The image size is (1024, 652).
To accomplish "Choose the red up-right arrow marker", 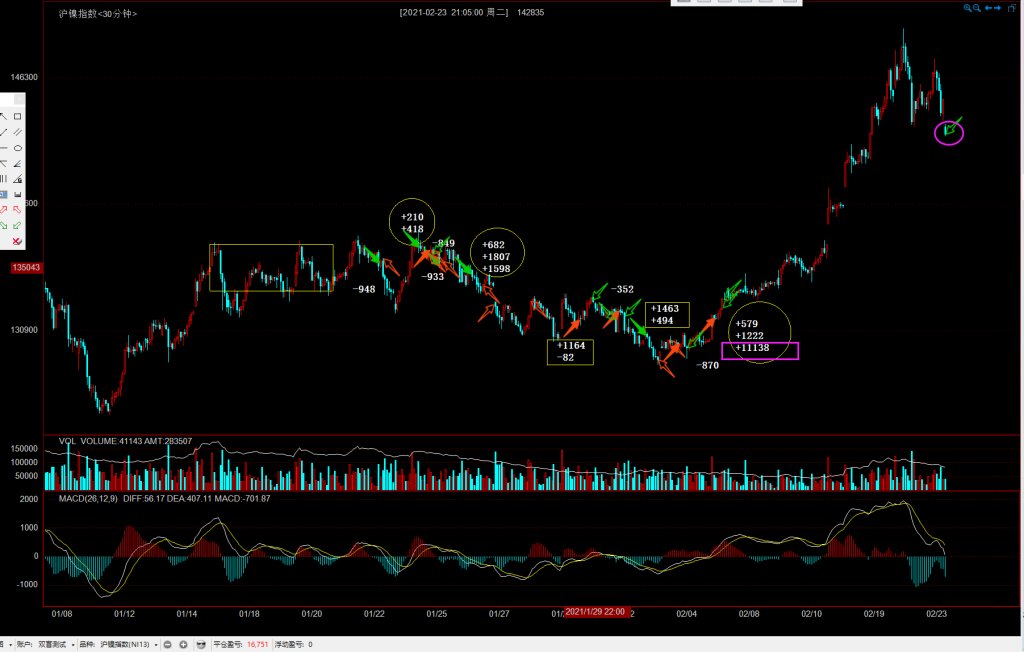I will [x=4, y=209].
